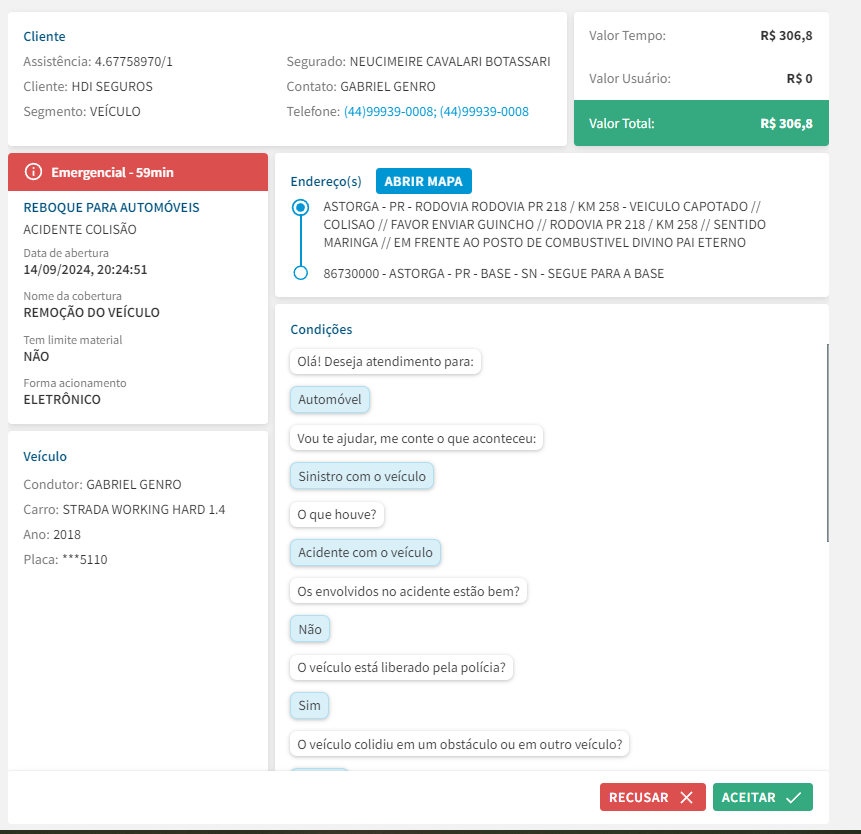
Task: Click the info icon in Emergencial banner
Action: pyautogui.click(x=33, y=172)
